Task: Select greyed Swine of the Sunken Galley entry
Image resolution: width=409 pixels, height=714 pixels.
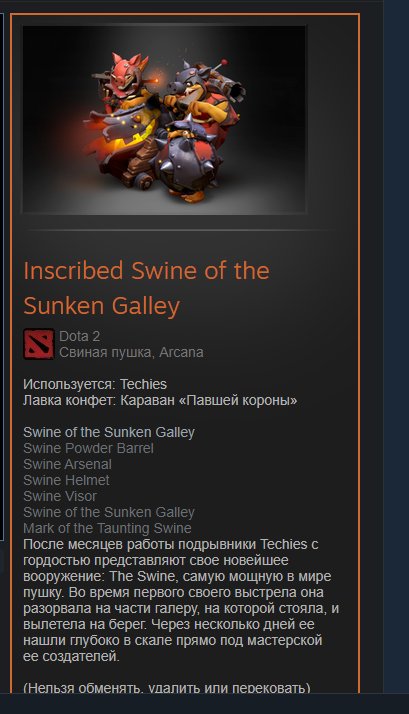Action: pyautogui.click(x=109, y=512)
